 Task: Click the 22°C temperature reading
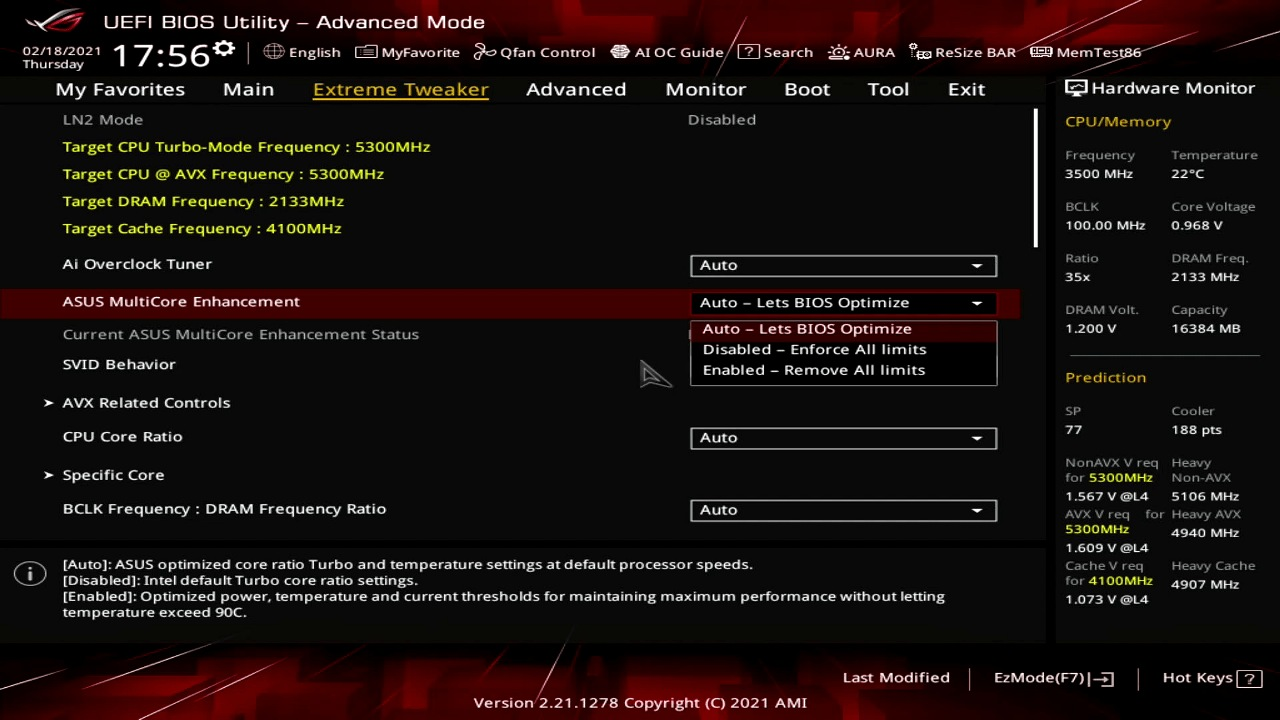click(1188, 174)
